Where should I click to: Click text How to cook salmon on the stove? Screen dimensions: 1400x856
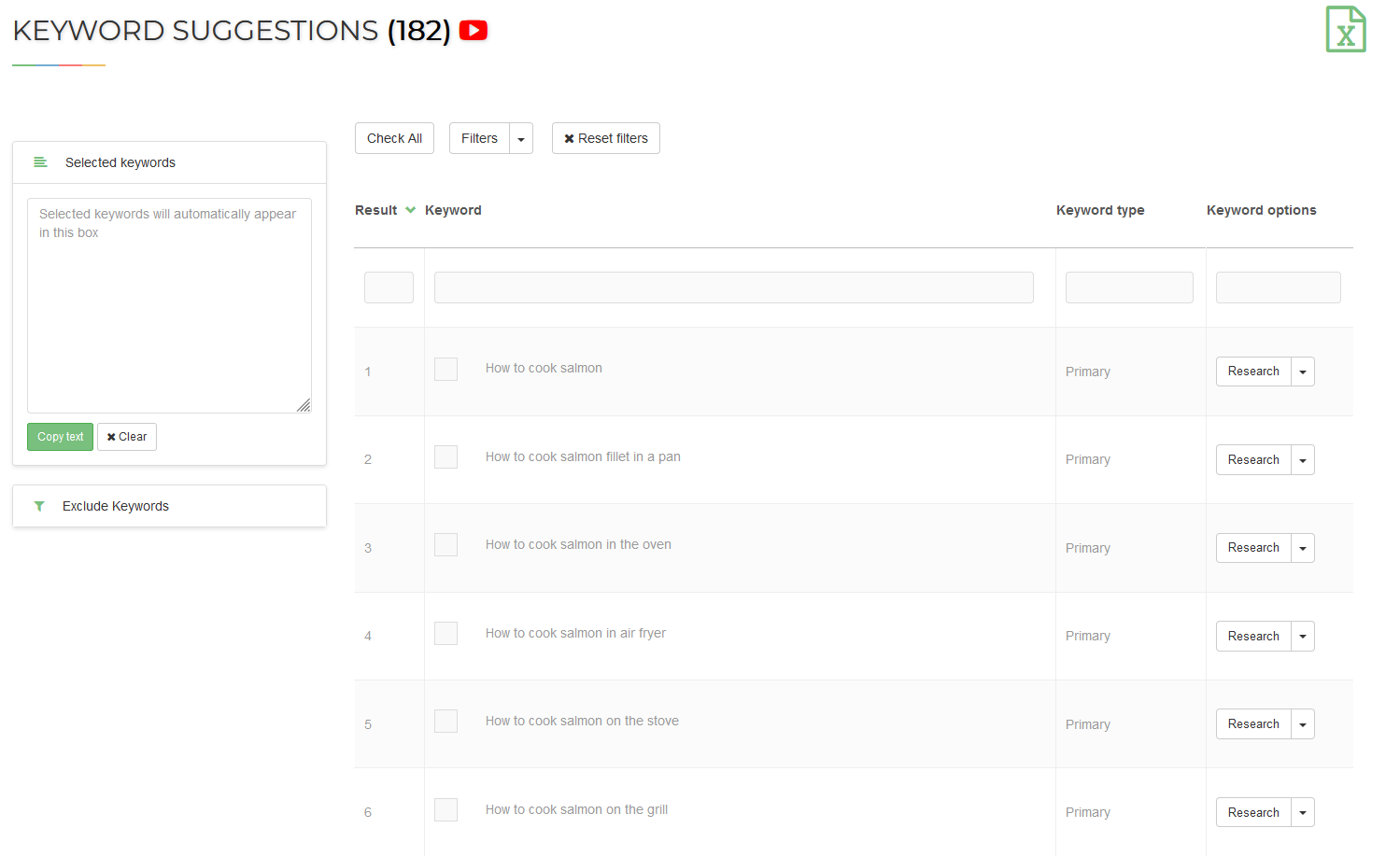[x=582, y=721]
